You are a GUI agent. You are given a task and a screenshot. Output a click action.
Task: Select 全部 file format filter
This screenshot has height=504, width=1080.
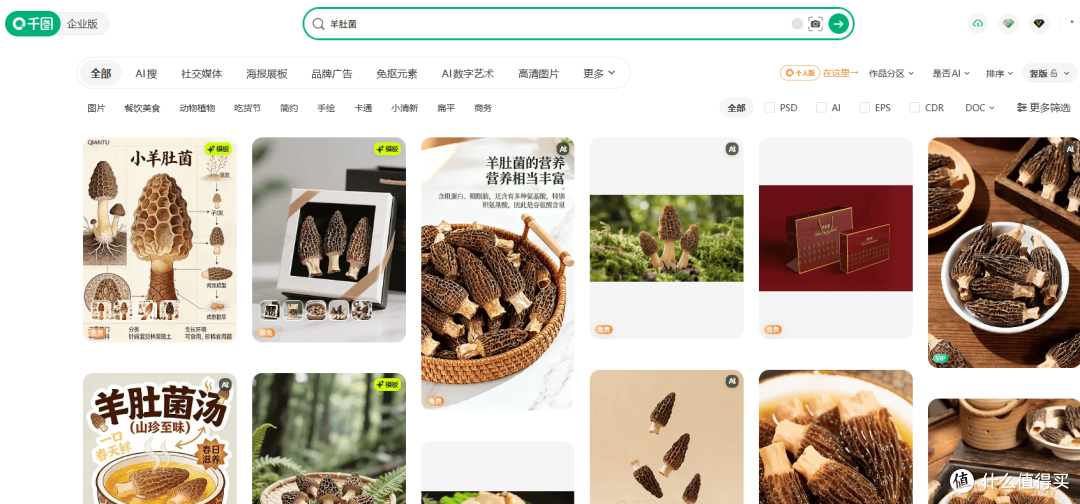pyautogui.click(x=736, y=108)
